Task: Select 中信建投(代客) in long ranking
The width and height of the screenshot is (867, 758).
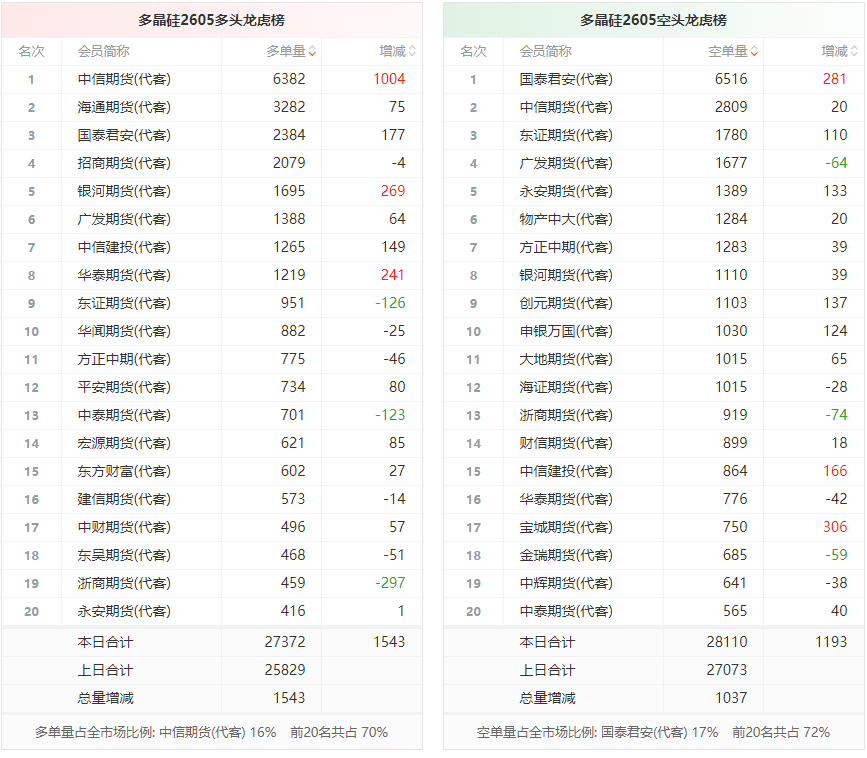Action: tap(124, 247)
